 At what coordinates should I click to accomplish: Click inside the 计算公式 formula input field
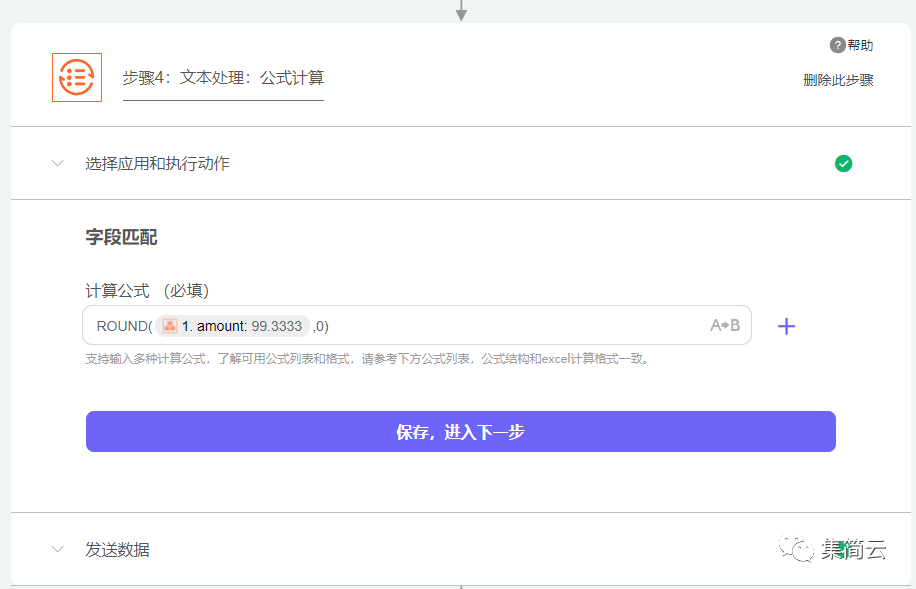click(417, 325)
